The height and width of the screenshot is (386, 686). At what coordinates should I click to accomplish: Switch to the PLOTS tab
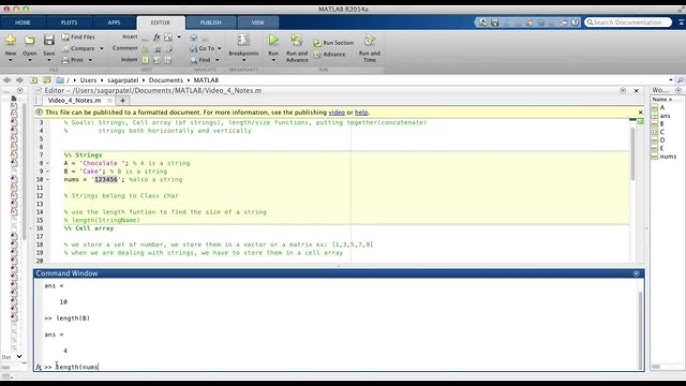click(69, 22)
